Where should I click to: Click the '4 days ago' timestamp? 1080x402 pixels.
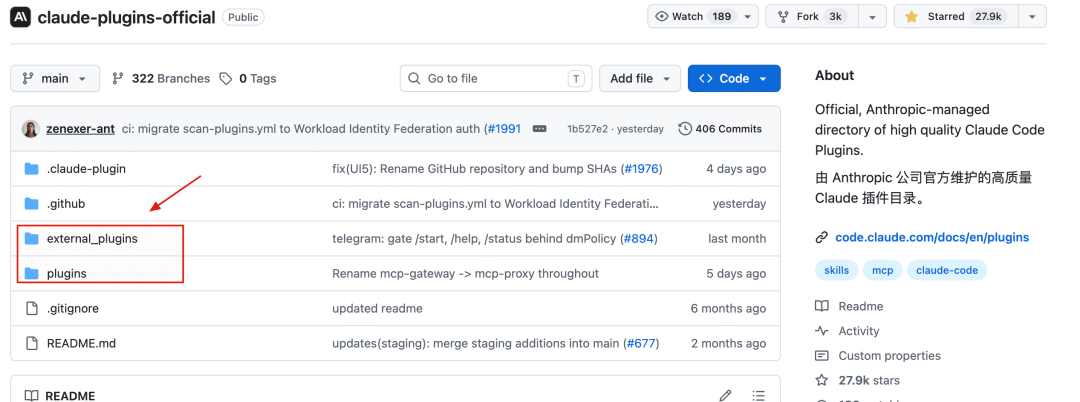click(736, 169)
